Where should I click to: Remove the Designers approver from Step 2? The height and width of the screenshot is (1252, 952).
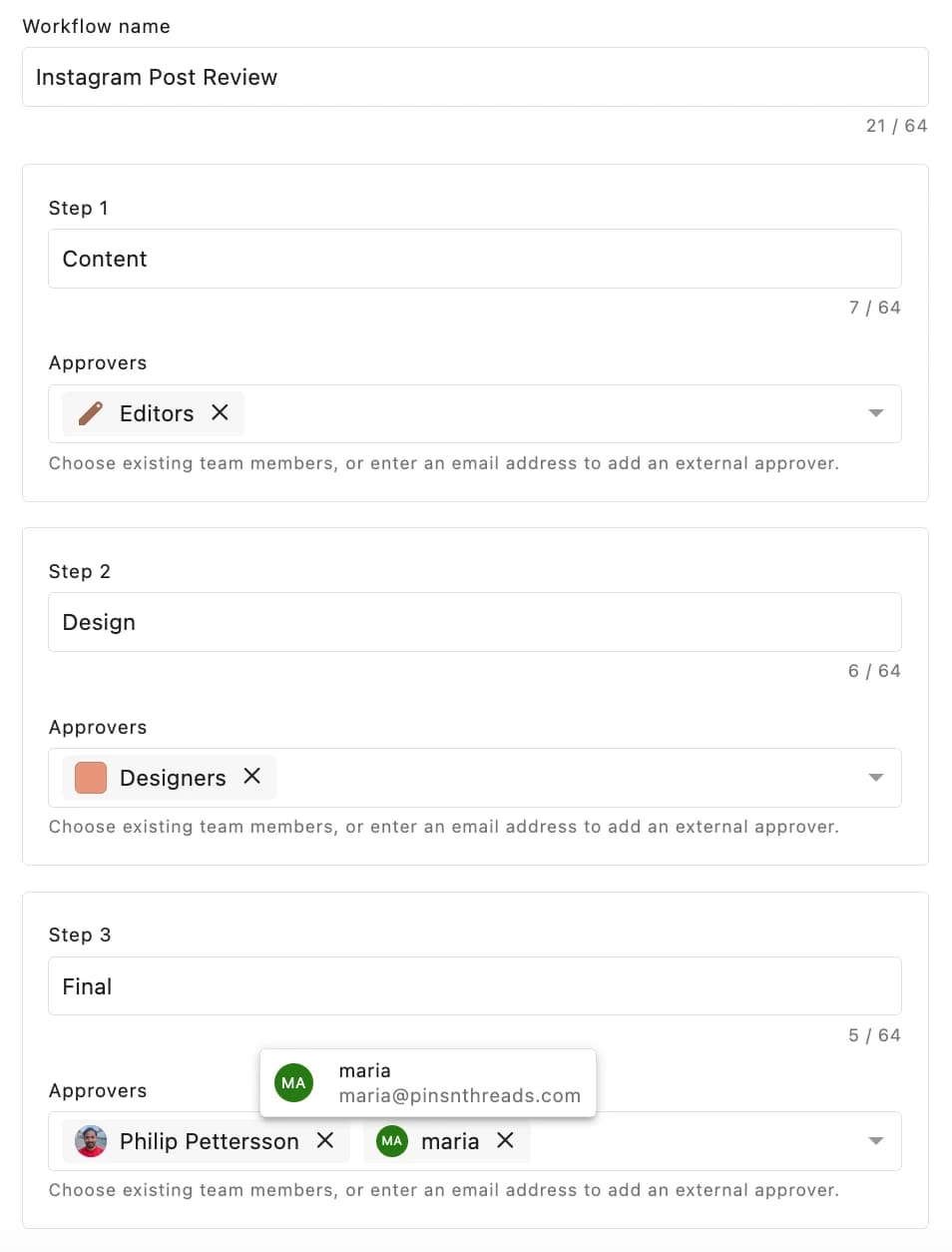click(x=252, y=777)
